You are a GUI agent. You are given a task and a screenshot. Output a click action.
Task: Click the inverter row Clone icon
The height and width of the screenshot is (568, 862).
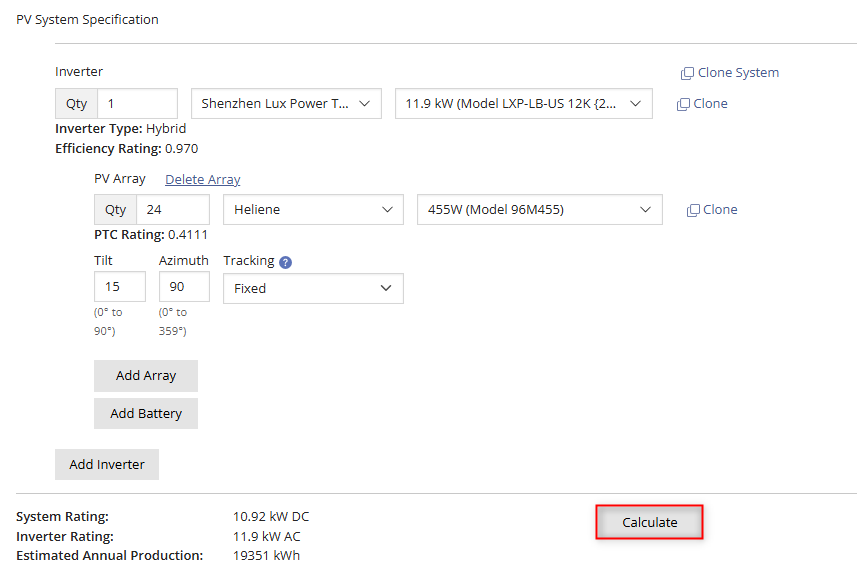pos(683,104)
